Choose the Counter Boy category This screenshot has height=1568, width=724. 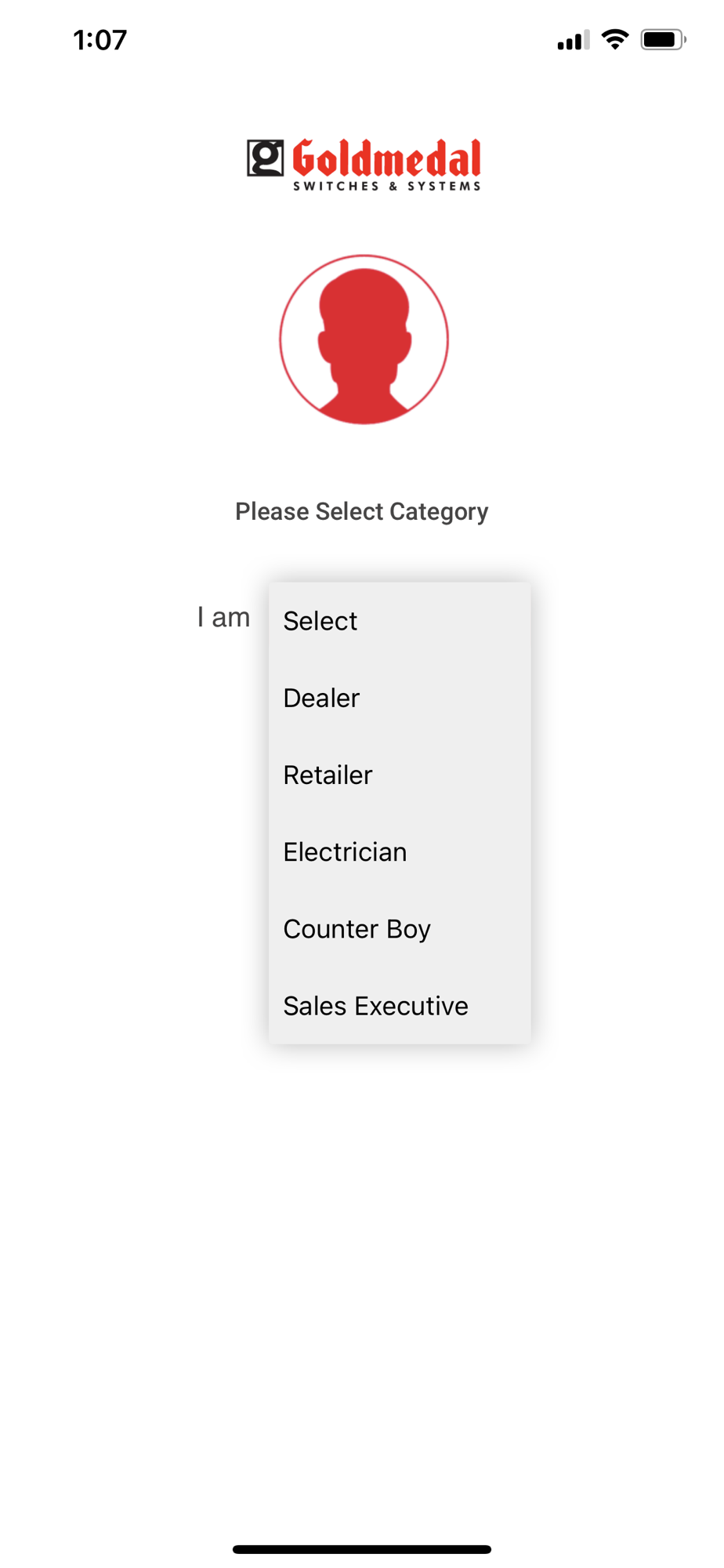[x=400, y=928]
